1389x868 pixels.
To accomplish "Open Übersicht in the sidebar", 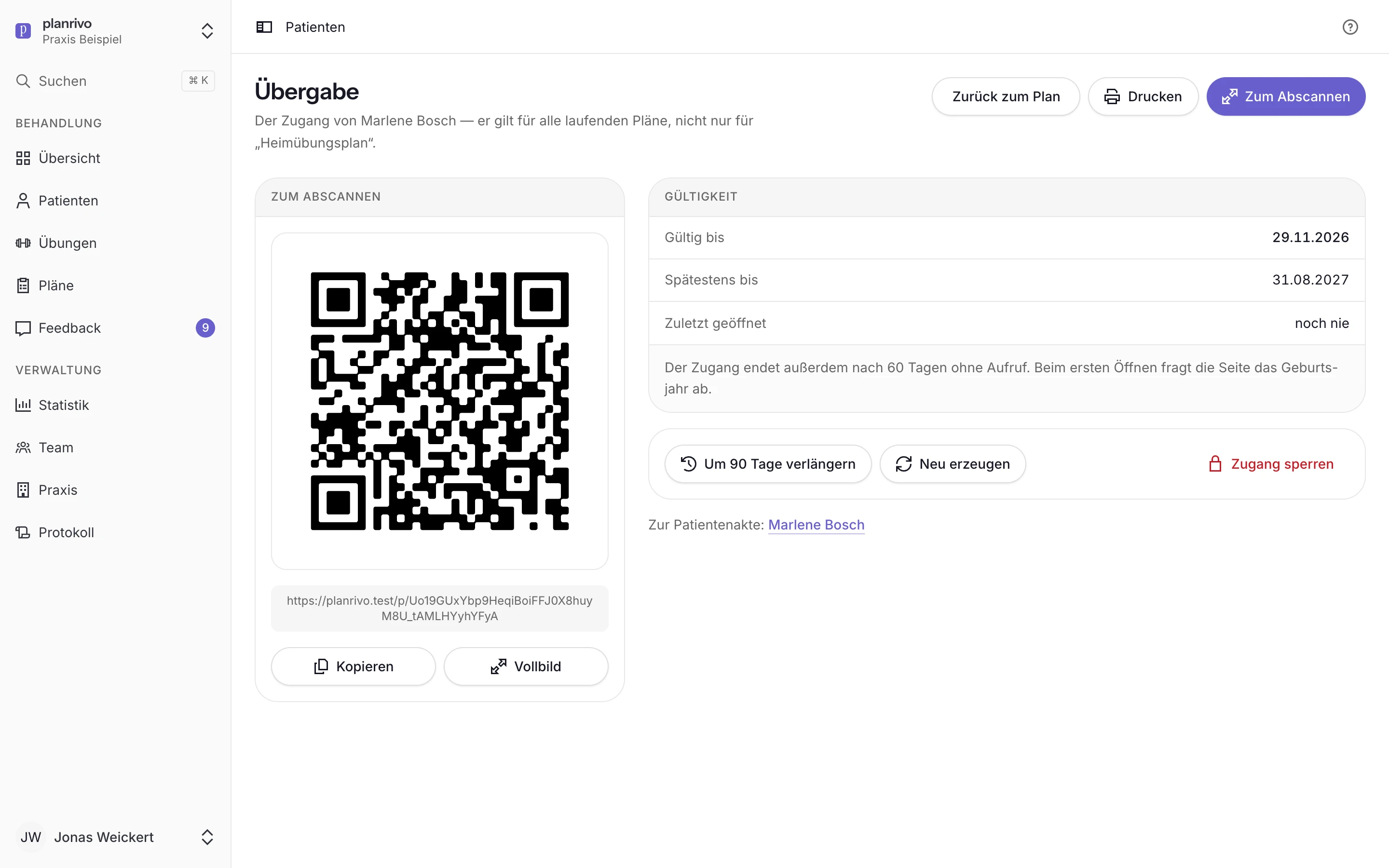I will click(x=115, y=158).
